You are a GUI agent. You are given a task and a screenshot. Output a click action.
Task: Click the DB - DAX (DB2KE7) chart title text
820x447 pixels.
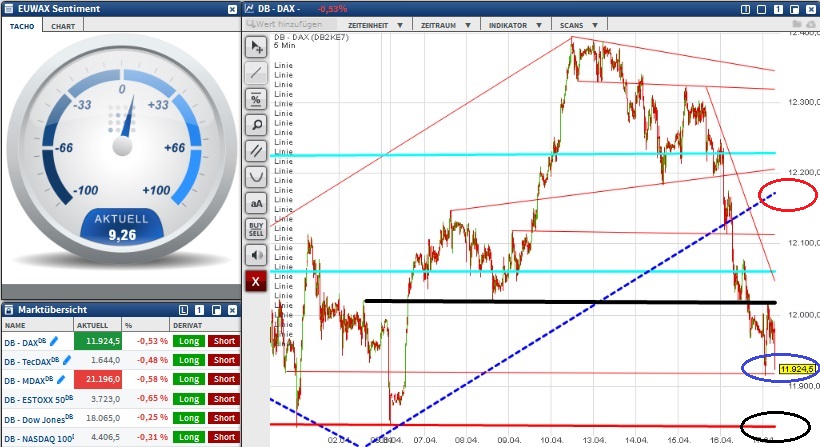(x=311, y=38)
